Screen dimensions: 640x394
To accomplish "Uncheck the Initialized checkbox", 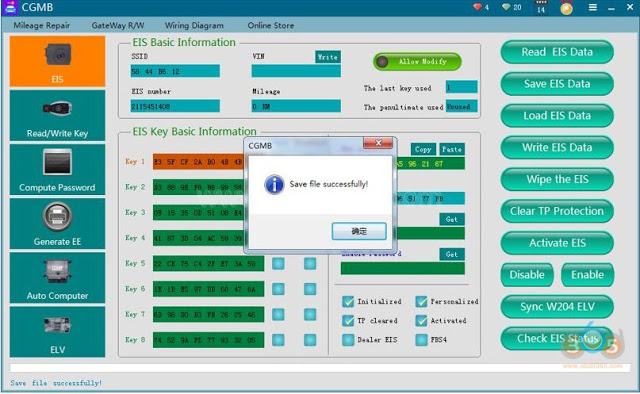I will (x=348, y=302).
